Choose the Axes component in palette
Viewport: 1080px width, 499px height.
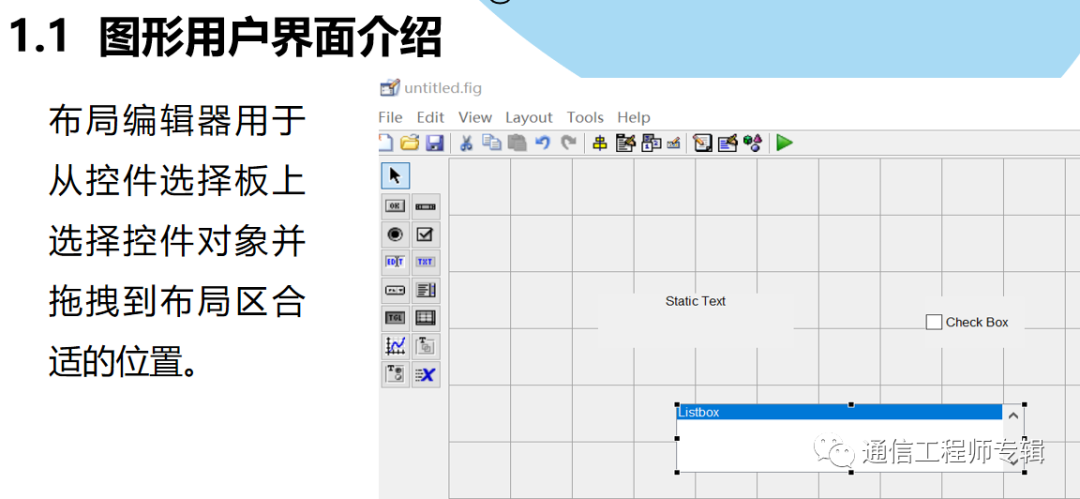(395, 346)
